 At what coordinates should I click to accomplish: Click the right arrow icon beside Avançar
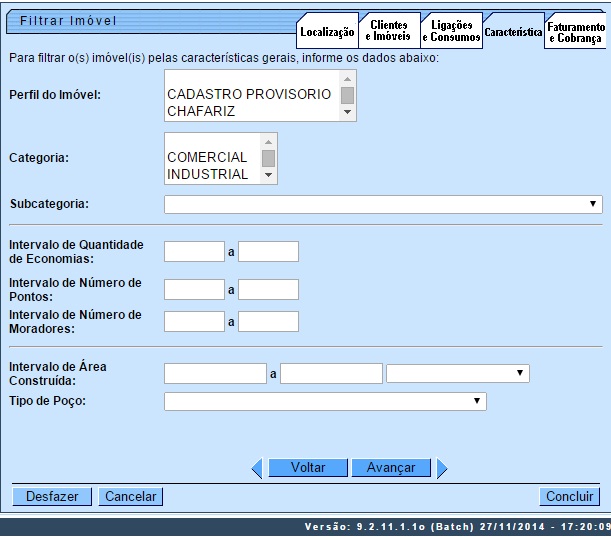tap(442, 468)
